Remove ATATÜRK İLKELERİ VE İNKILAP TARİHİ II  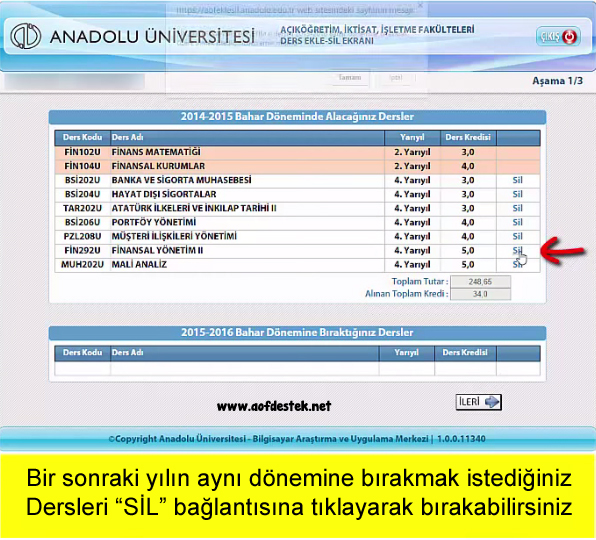tap(517, 208)
